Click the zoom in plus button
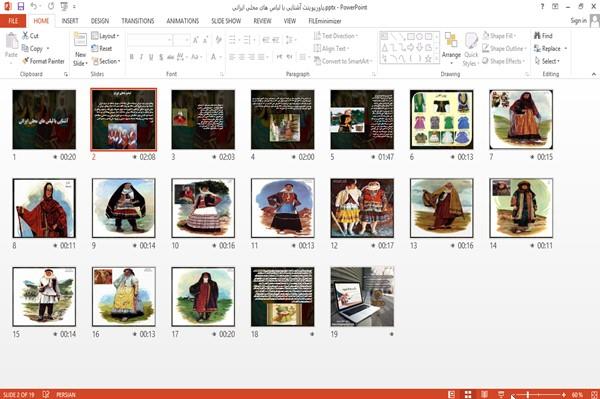Image resolution: width=600 pixels, height=399 pixels. click(x=564, y=394)
